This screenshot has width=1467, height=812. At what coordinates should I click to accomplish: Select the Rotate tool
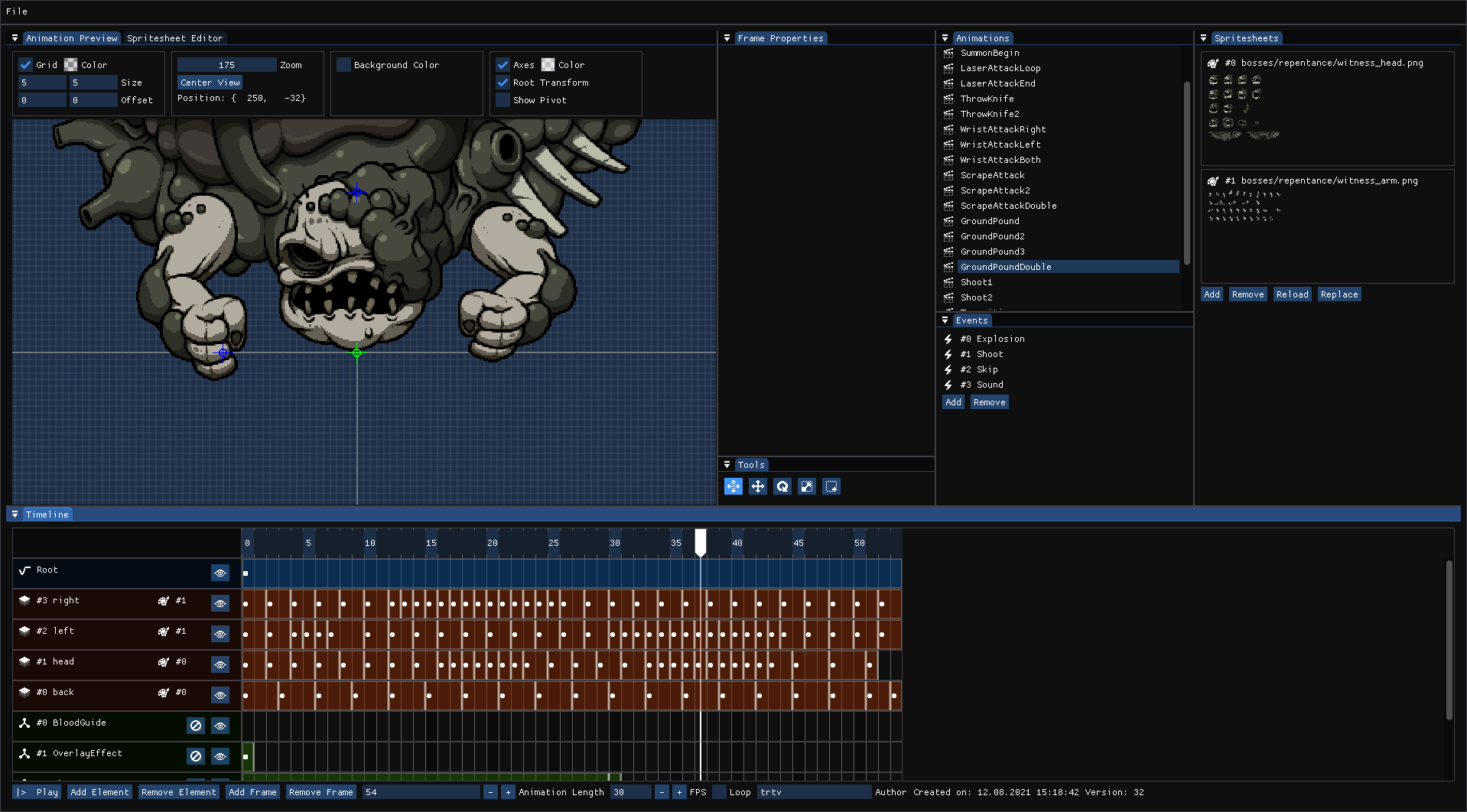point(782,486)
